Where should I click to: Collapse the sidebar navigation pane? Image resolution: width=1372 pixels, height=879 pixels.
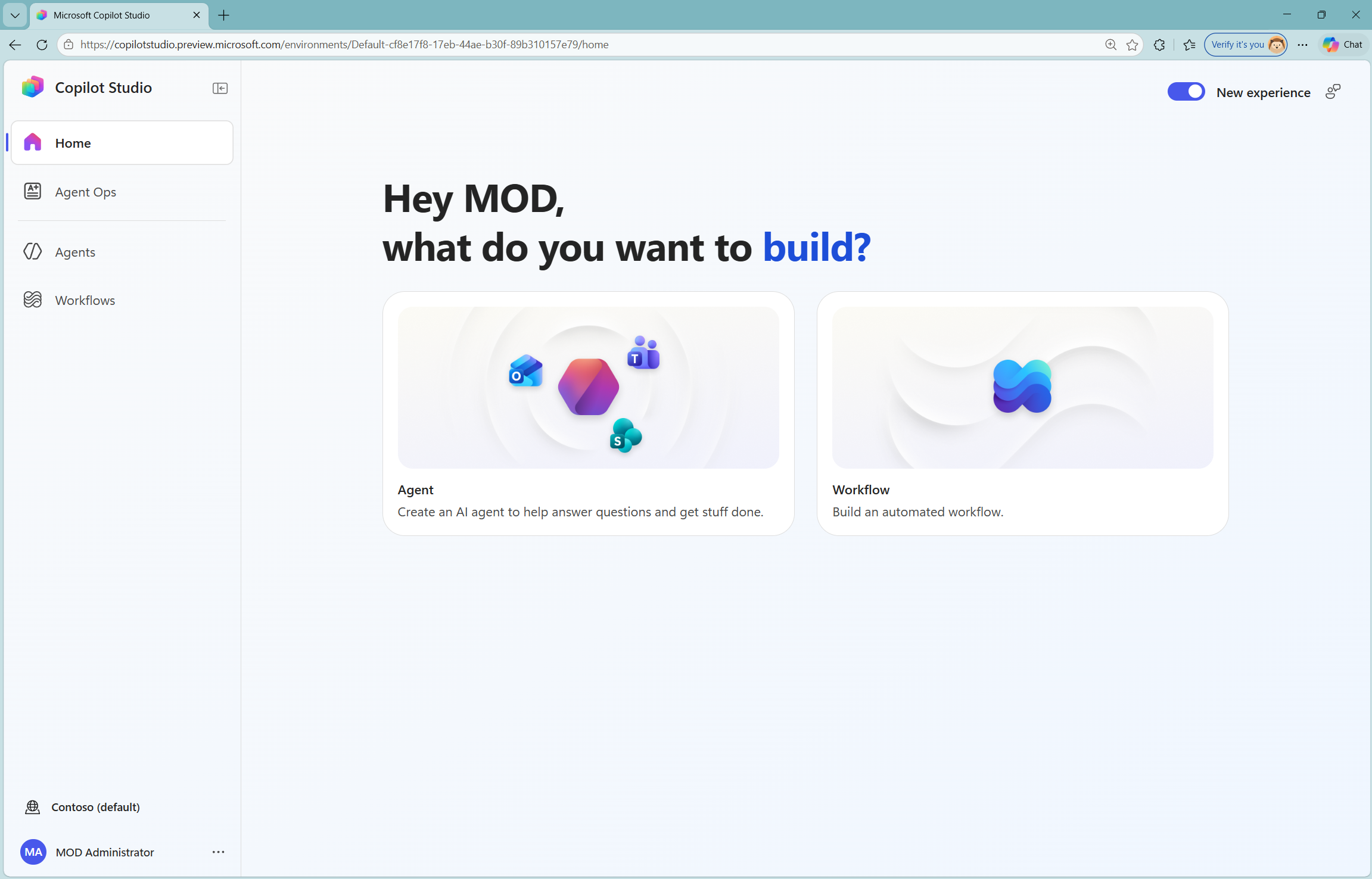coord(220,88)
